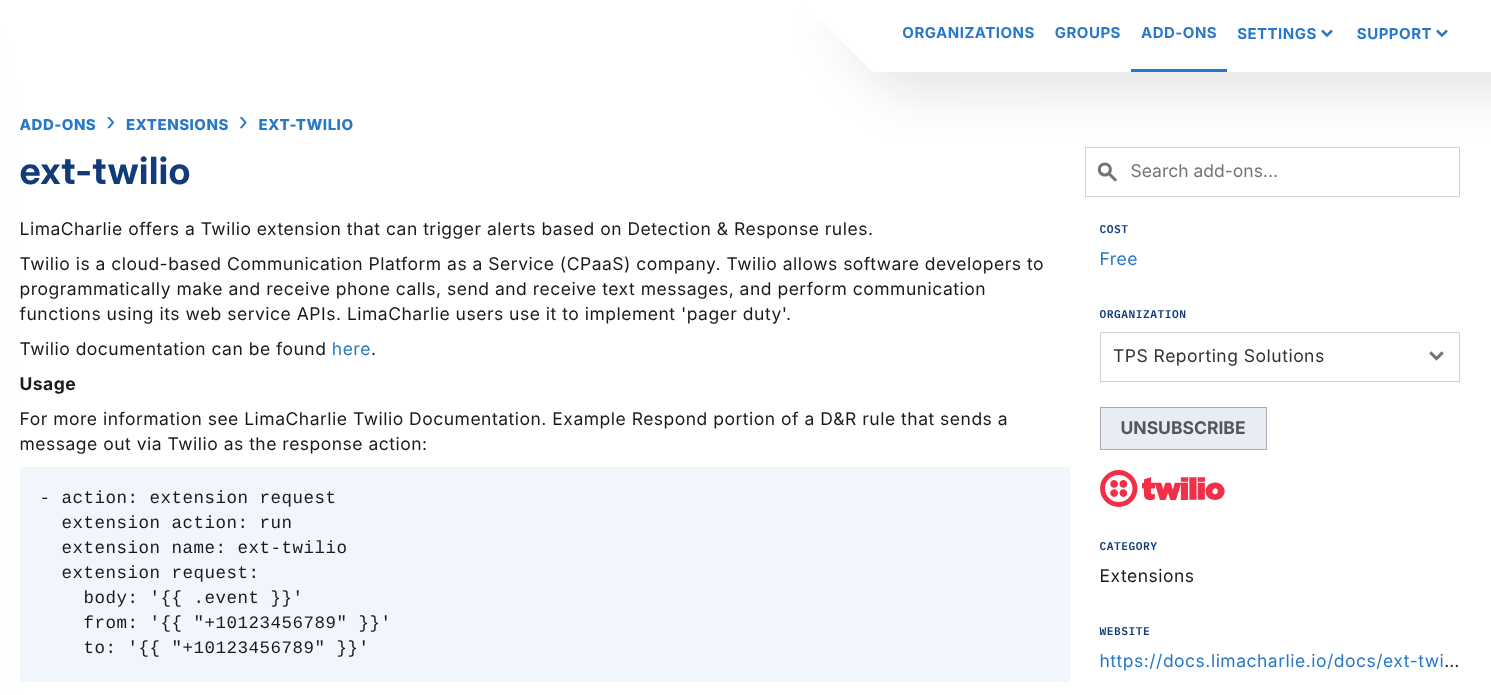Follow the 'here' Twilio documentation link
The image size is (1491, 695).
click(351, 349)
